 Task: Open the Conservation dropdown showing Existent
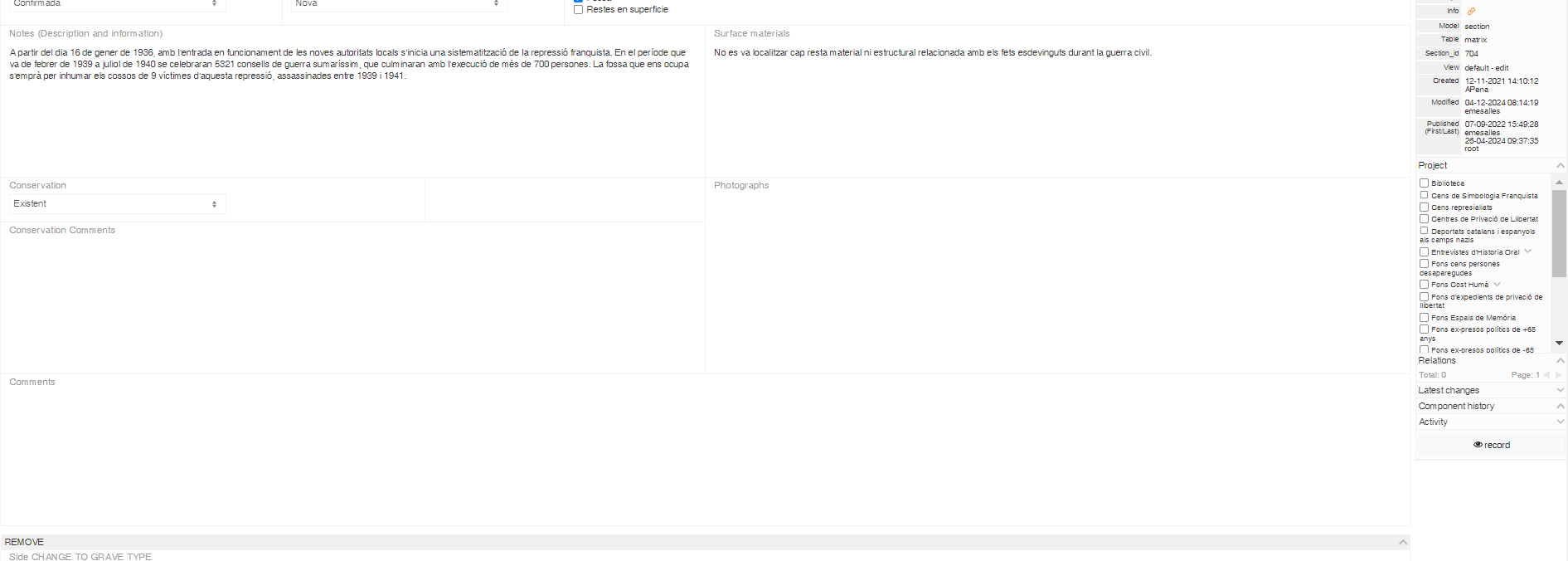pyautogui.click(x=117, y=204)
